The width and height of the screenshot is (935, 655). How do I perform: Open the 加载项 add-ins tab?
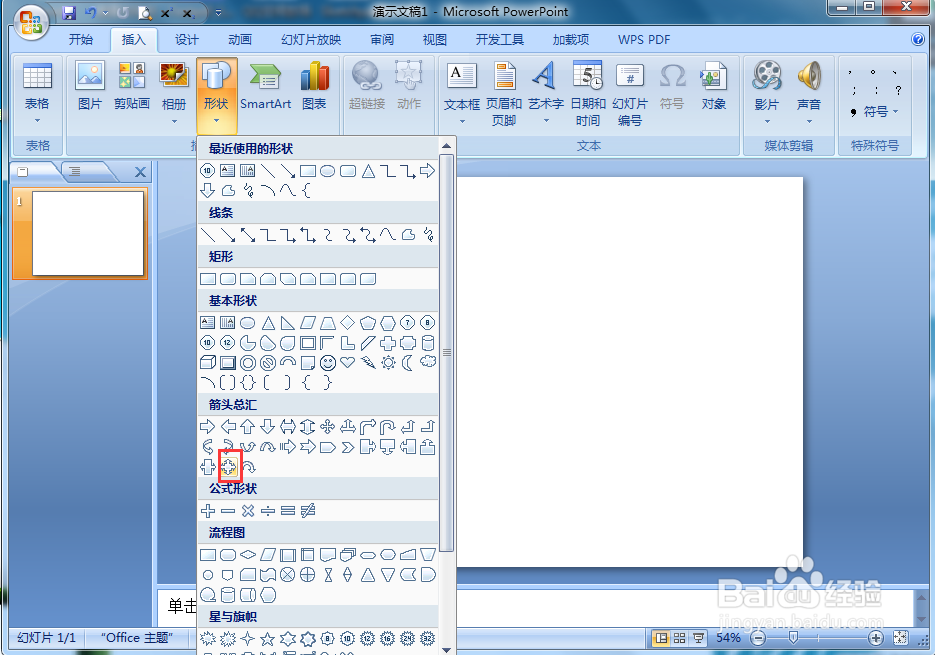tap(571, 40)
